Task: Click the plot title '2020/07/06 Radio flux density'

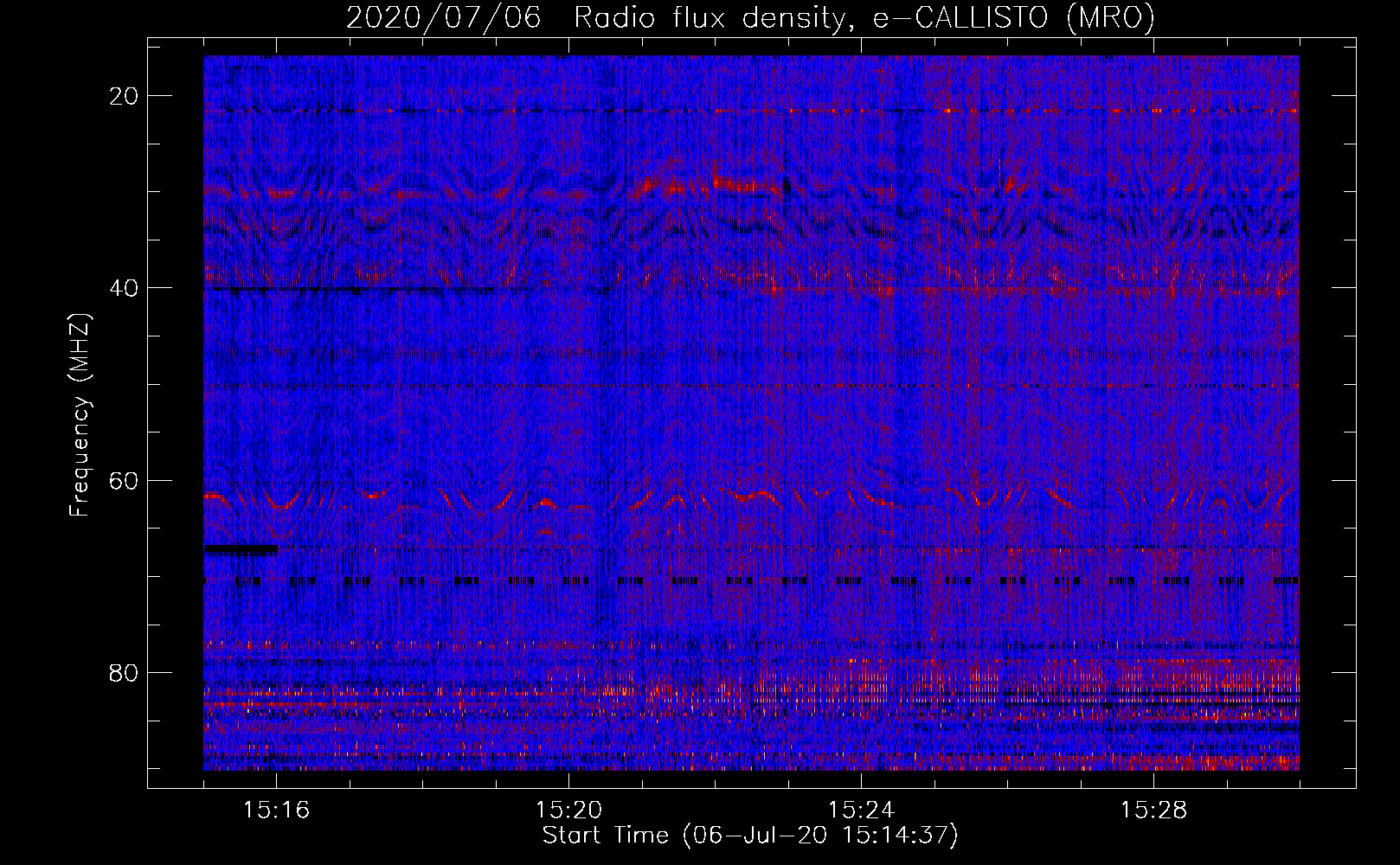Action: pos(750,18)
